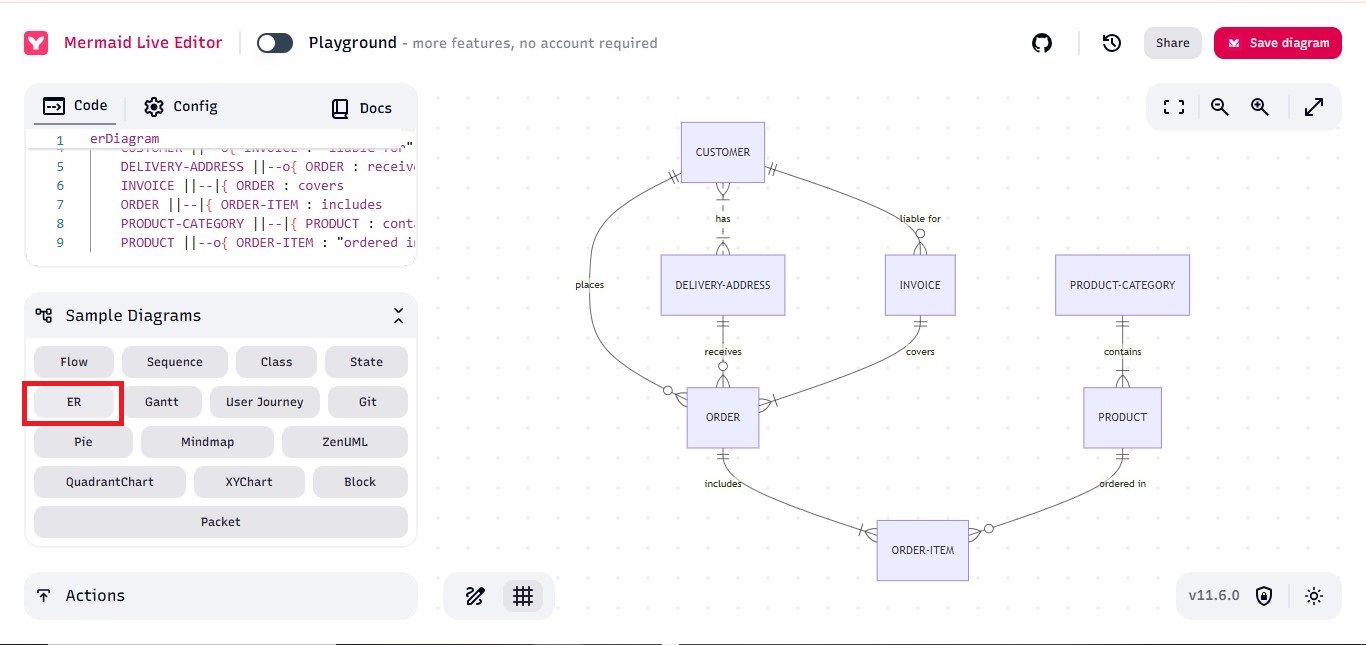The image size is (1366, 645).
Task: Load the User Journey sample diagram
Action: pos(265,402)
